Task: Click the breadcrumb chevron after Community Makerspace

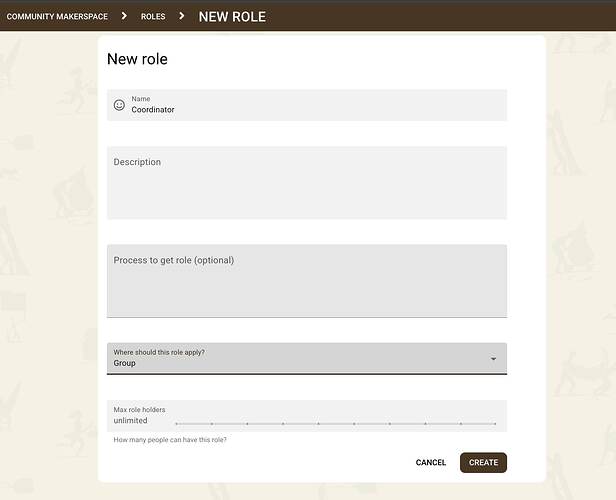Action: point(124,16)
